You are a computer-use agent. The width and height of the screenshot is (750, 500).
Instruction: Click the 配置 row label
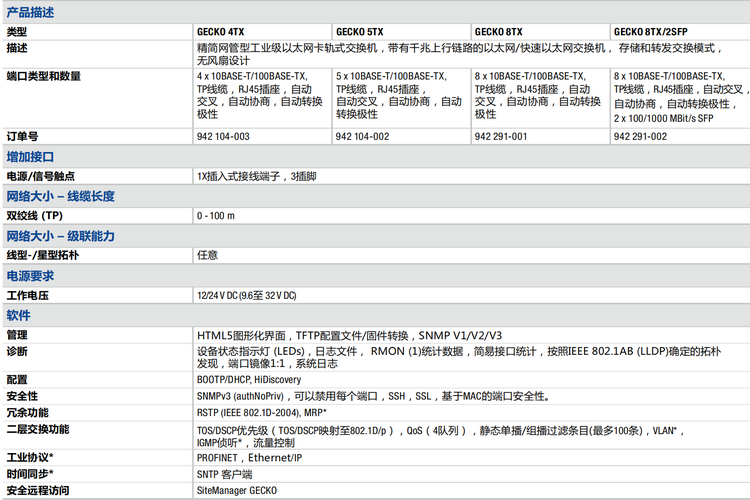click(x=17, y=380)
